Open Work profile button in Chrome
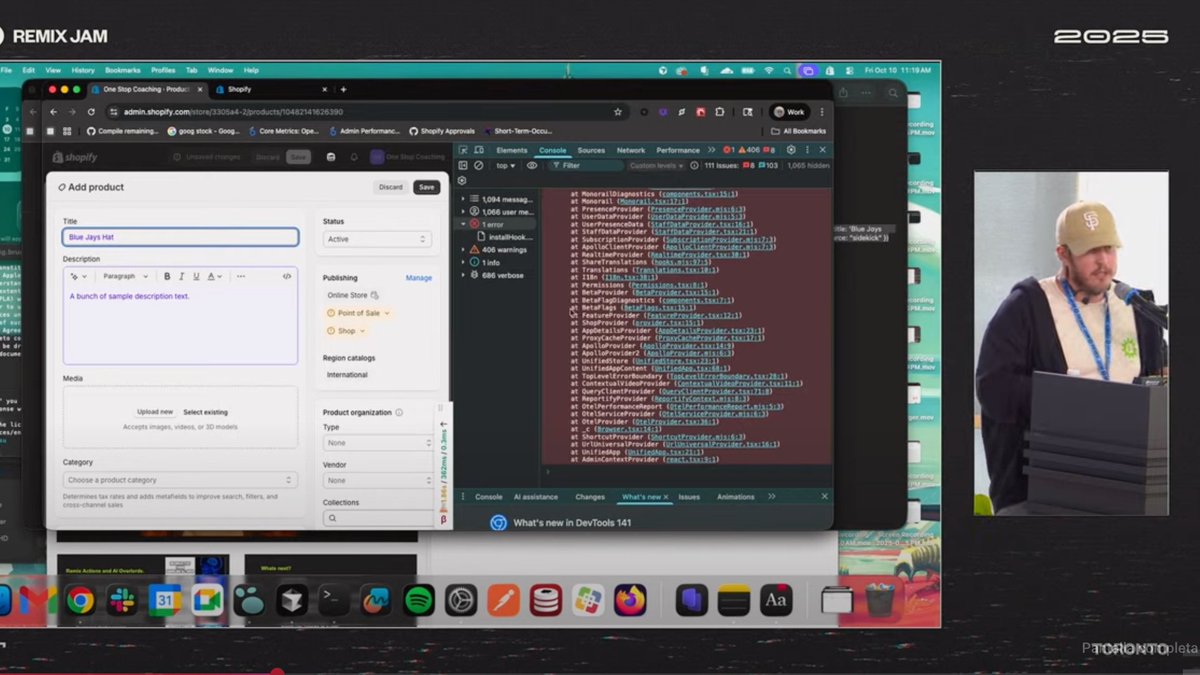This screenshot has height=675, width=1200. click(789, 112)
